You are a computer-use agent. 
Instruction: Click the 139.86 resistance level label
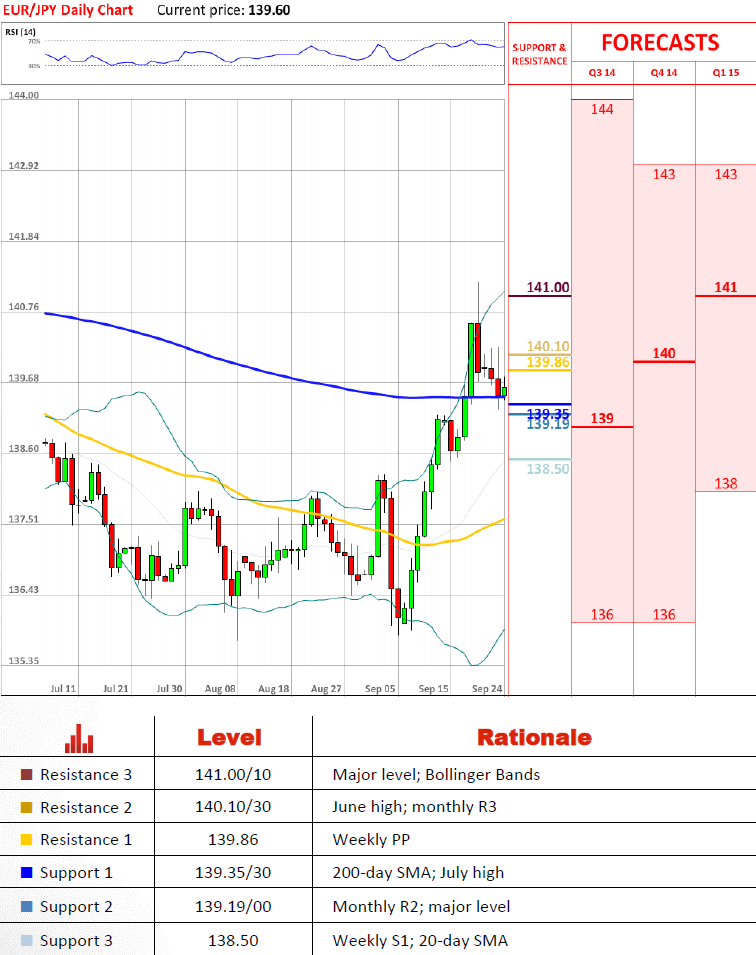point(548,362)
